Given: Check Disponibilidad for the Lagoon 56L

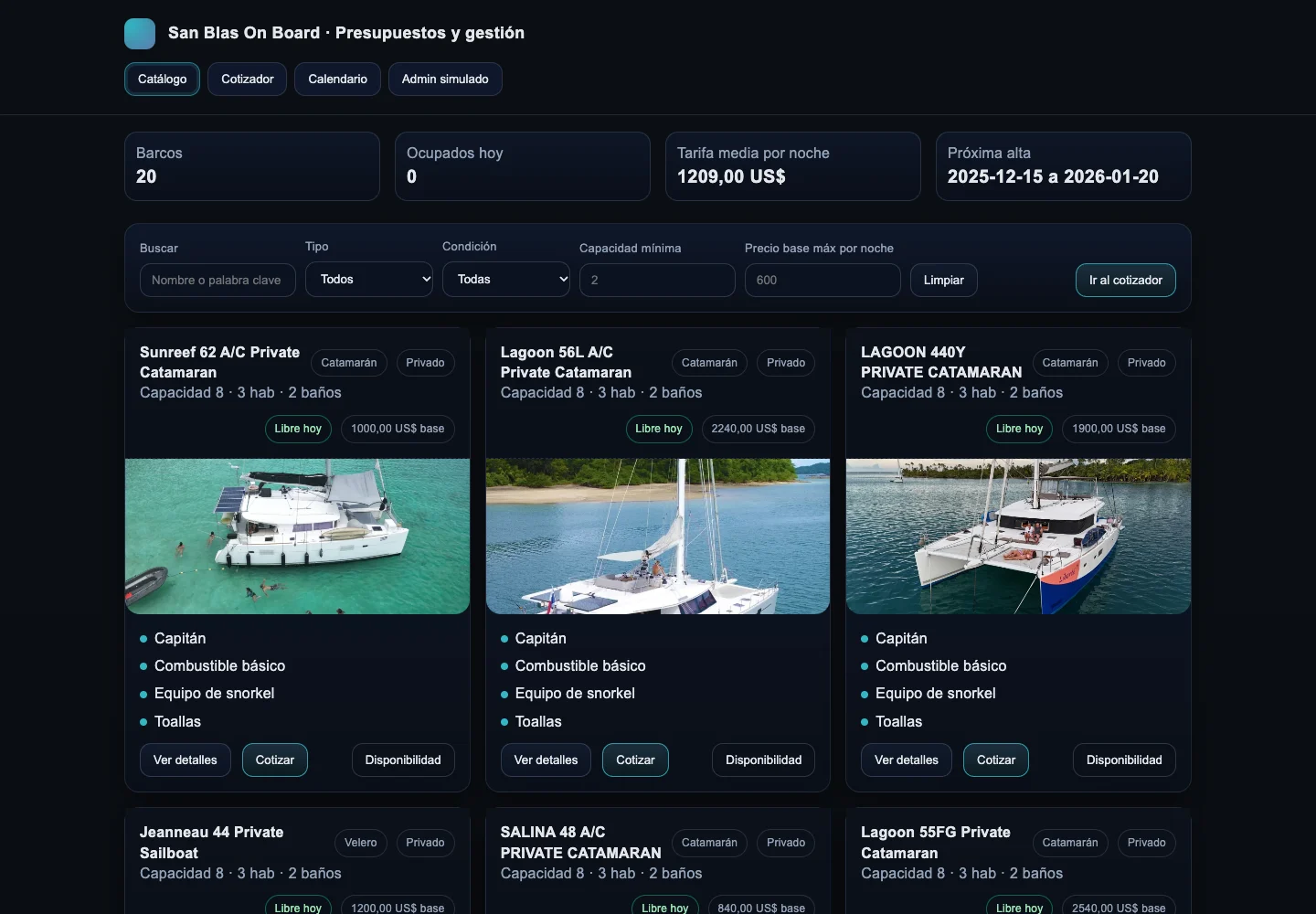Looking at the screenshot, I should pyautogui.click(x=764, y=760).
